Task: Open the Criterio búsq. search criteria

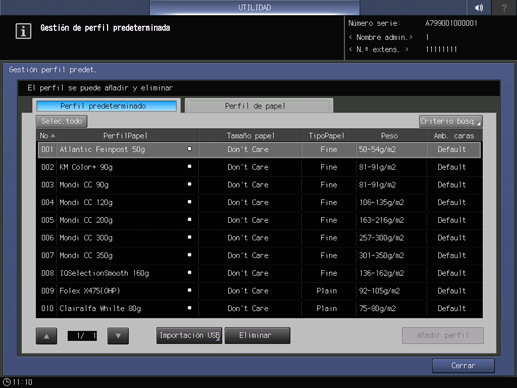Action: (x=450, y=121)
